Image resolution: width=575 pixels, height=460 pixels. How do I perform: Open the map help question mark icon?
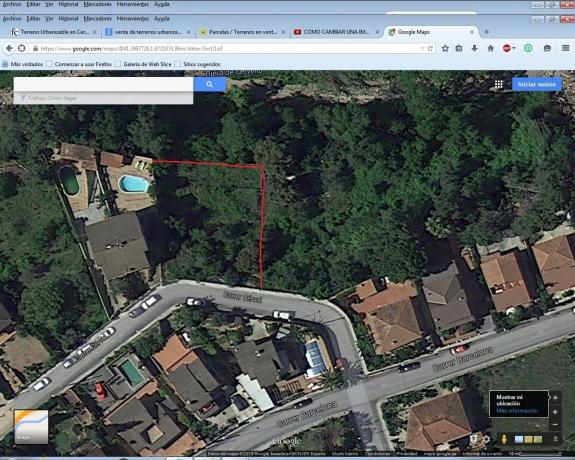click(474, 439)
